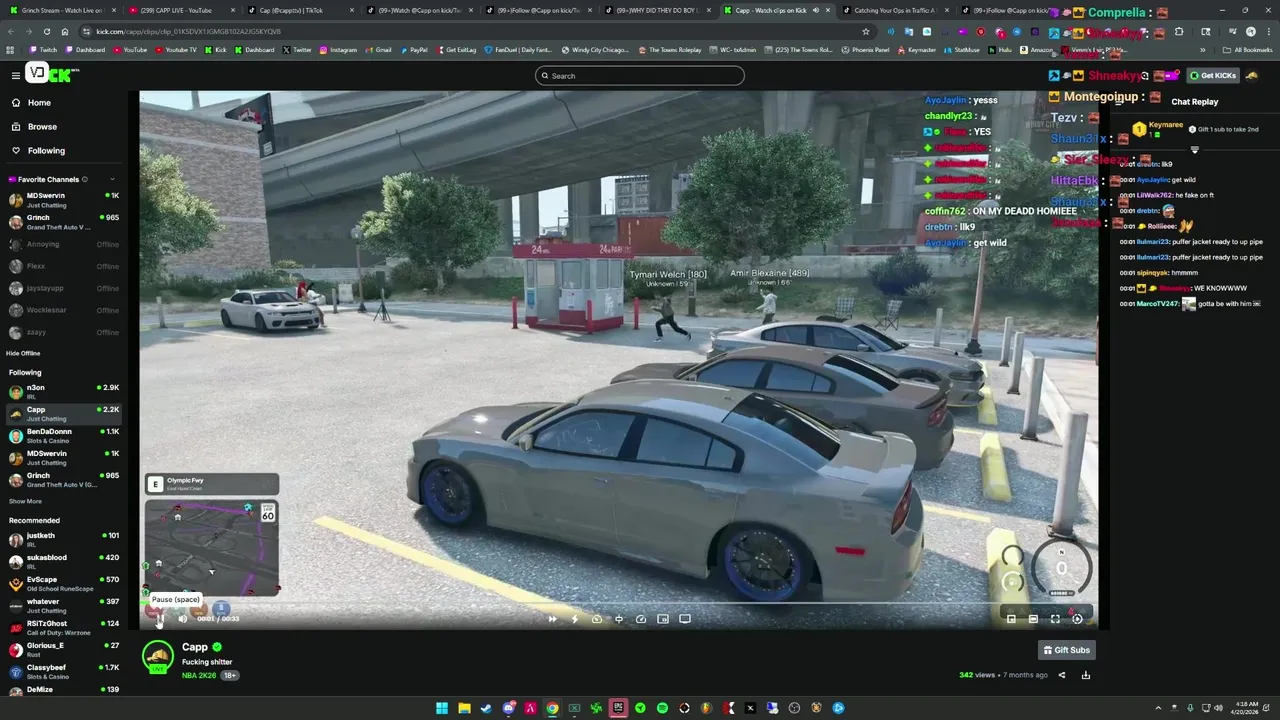1280x720 pixels.
Task: Enter fullscreen in the video player
Action: pos(1055,619)
